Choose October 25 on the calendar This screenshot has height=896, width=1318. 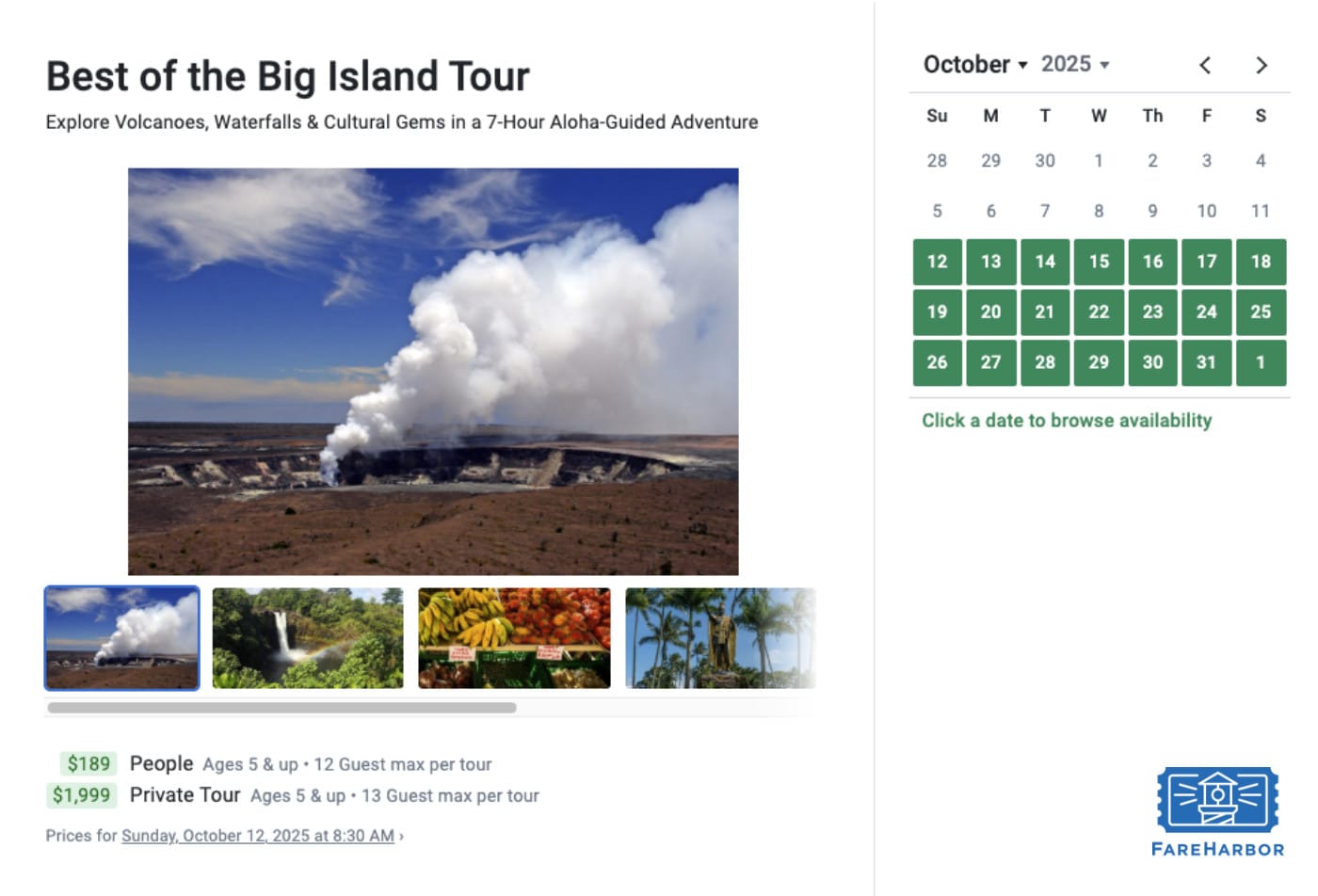[1261, 312]
